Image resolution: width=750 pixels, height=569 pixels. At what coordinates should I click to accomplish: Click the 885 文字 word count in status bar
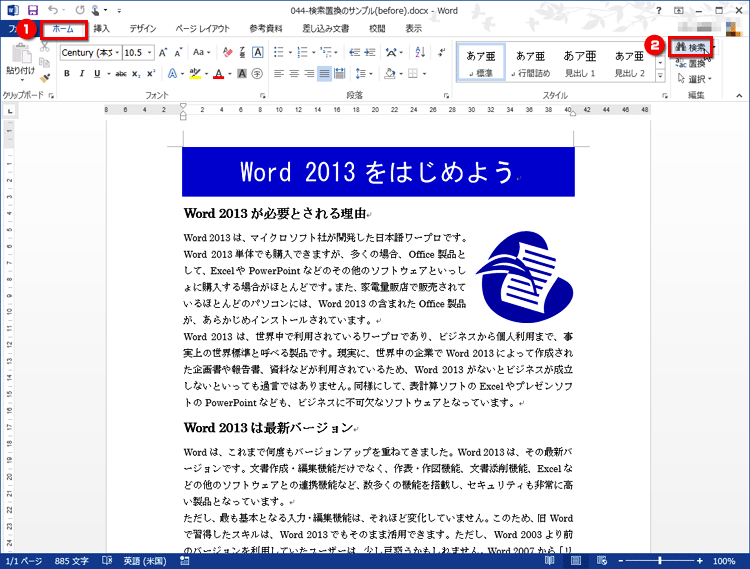[x=71, y=561]
